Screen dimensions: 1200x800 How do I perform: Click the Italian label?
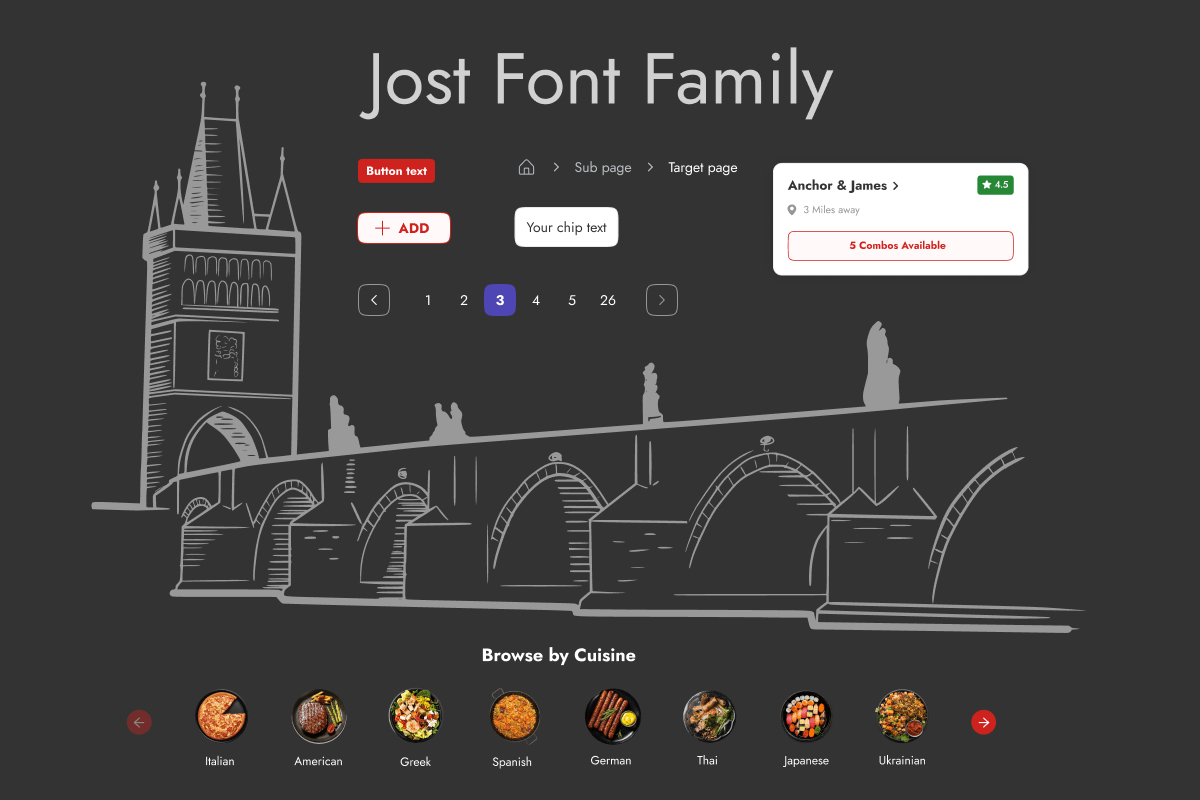[220, 761]
